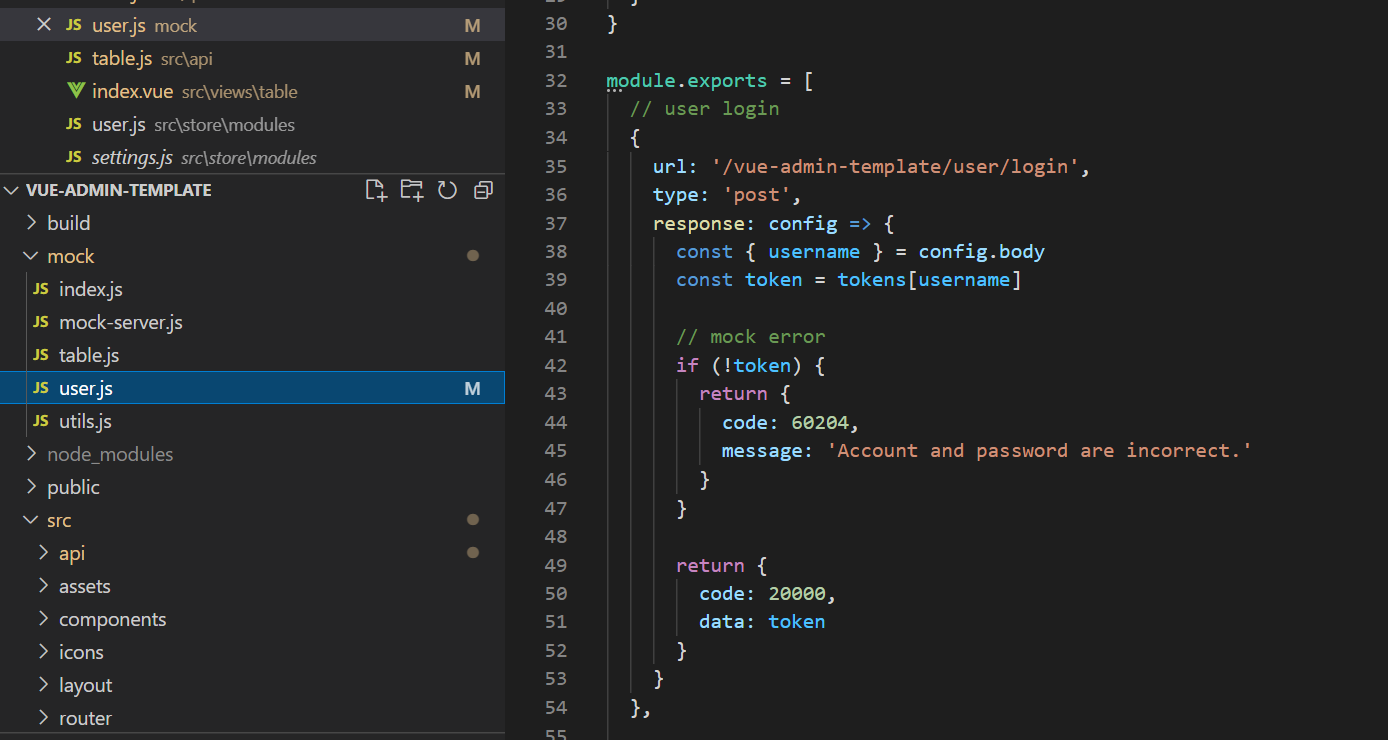
Task: Open index.vue from src\views\table
Action: coord(252,91)
